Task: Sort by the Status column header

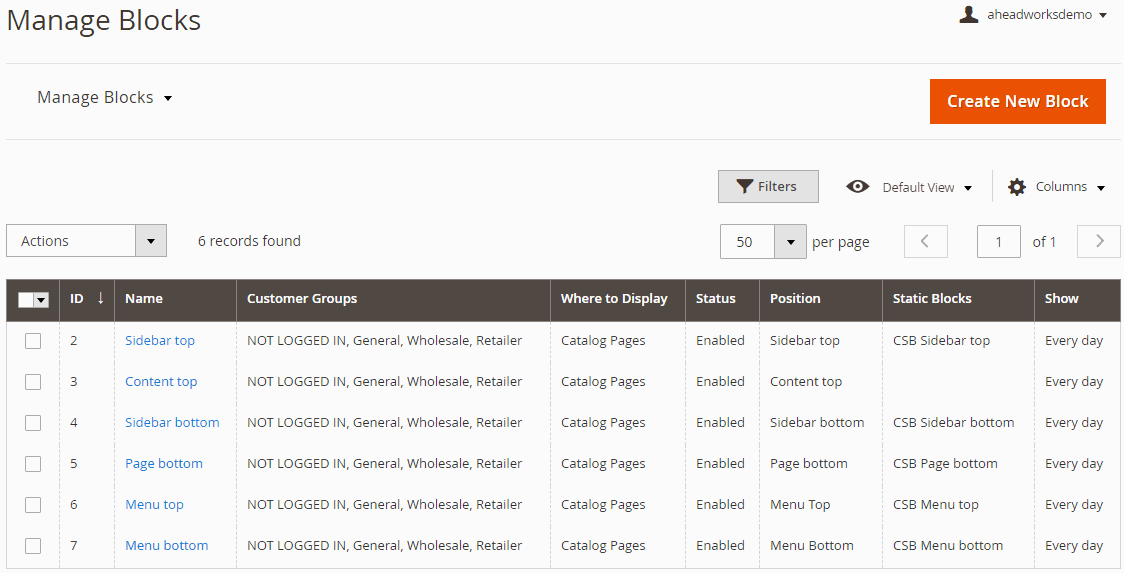Action: (x=716, y=298)
